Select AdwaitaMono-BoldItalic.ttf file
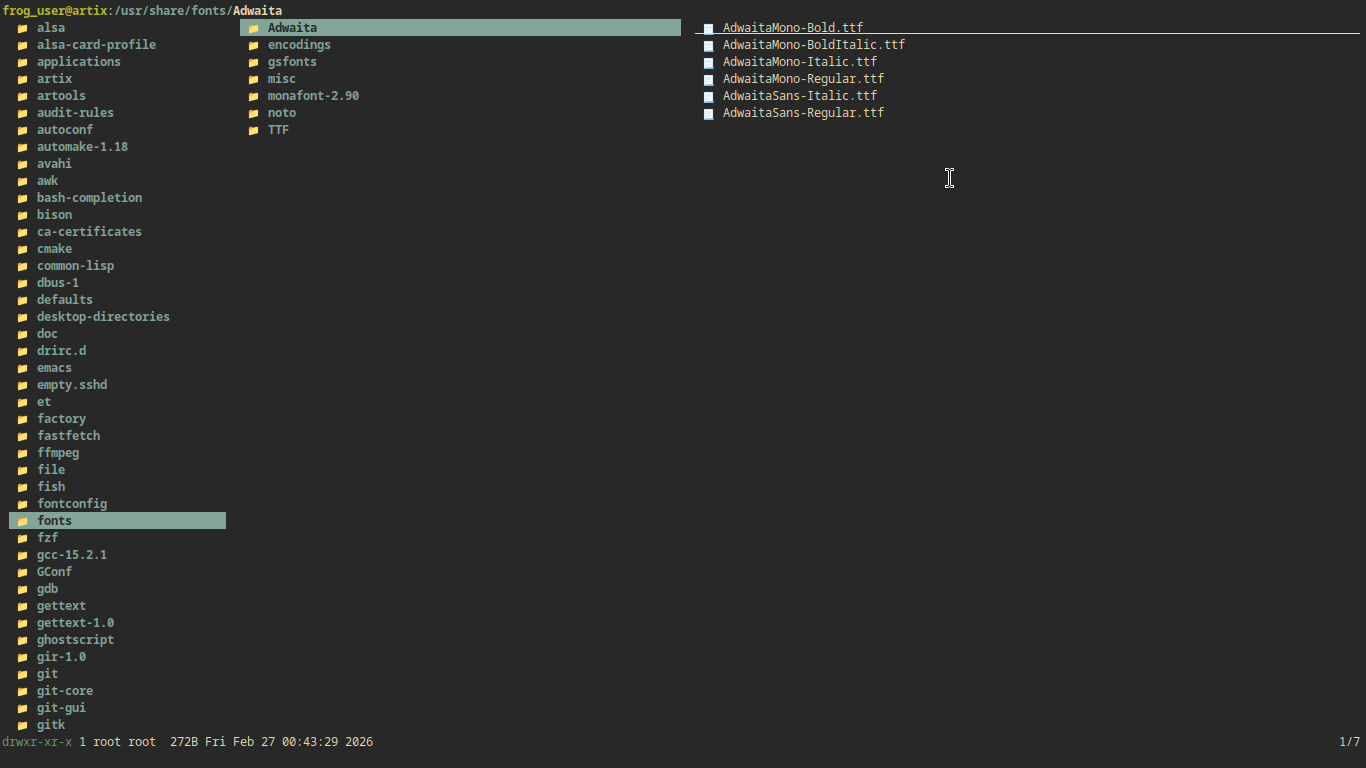Image resolution: width=1366 pixels, height=768 pixels. point(813,45)
